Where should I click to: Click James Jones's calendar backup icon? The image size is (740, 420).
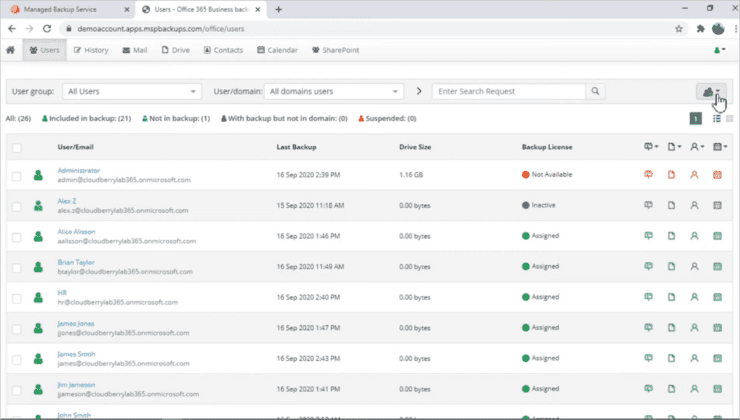tap(717, 328)
